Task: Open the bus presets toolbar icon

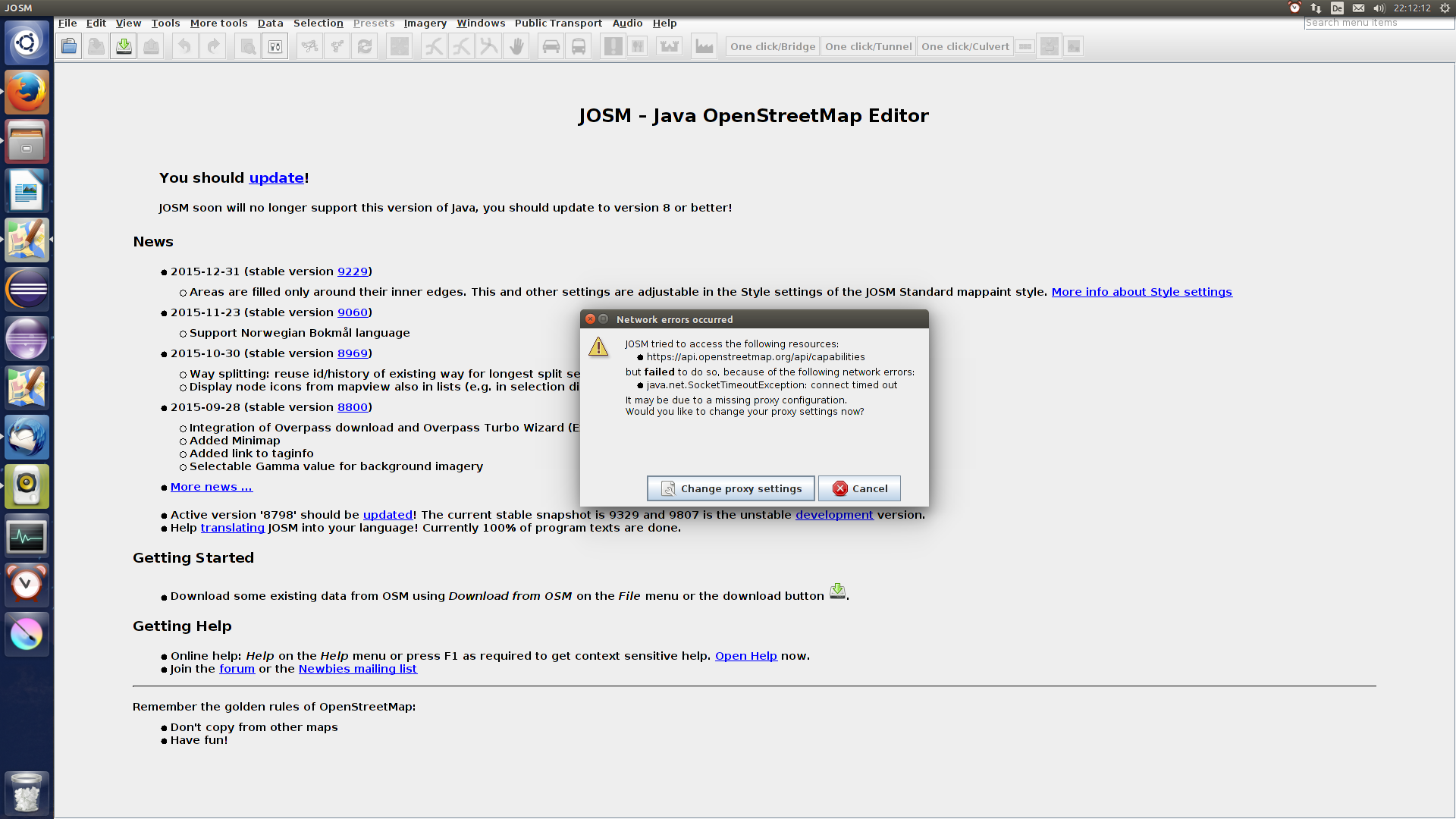Action: 579,46
